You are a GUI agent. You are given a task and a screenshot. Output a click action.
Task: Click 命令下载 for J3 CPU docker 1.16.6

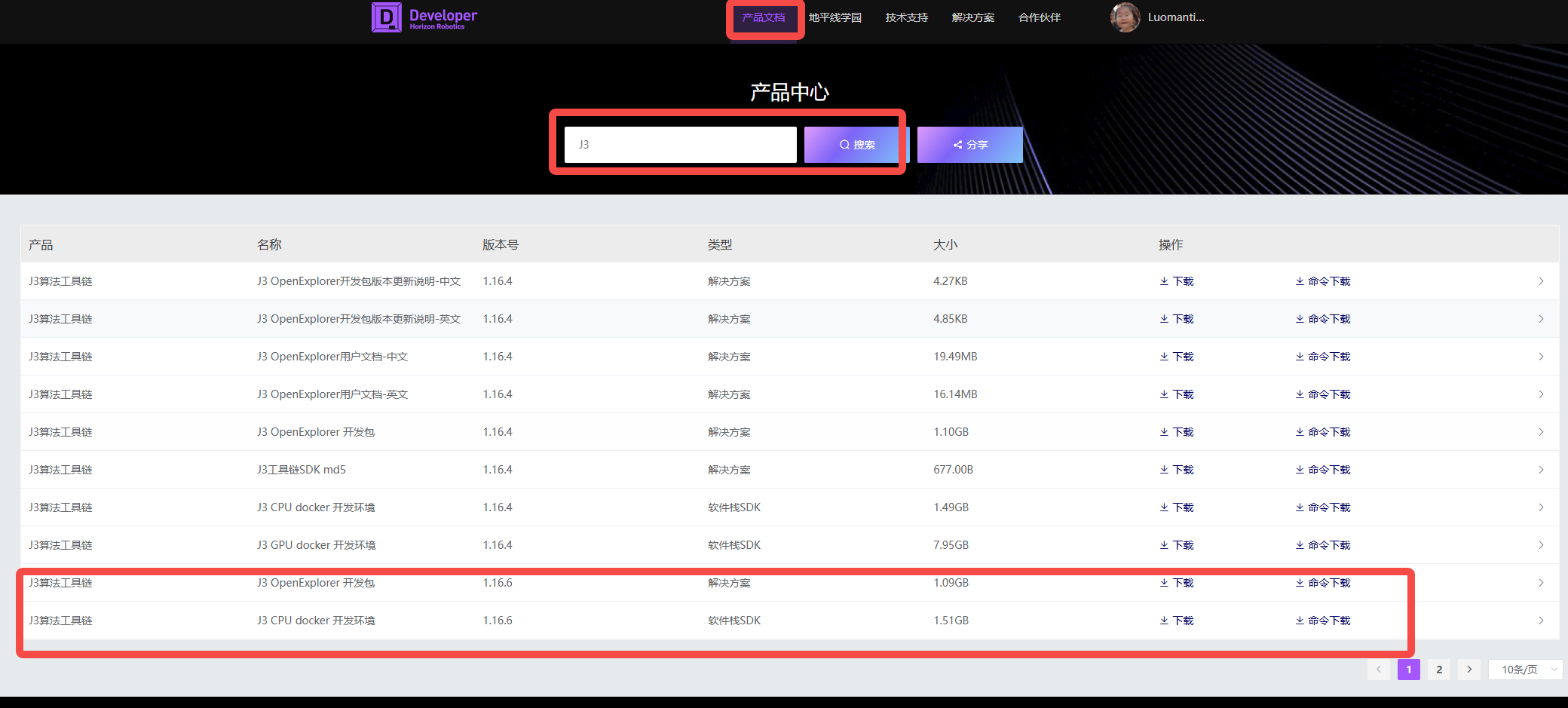point(1323,621)
